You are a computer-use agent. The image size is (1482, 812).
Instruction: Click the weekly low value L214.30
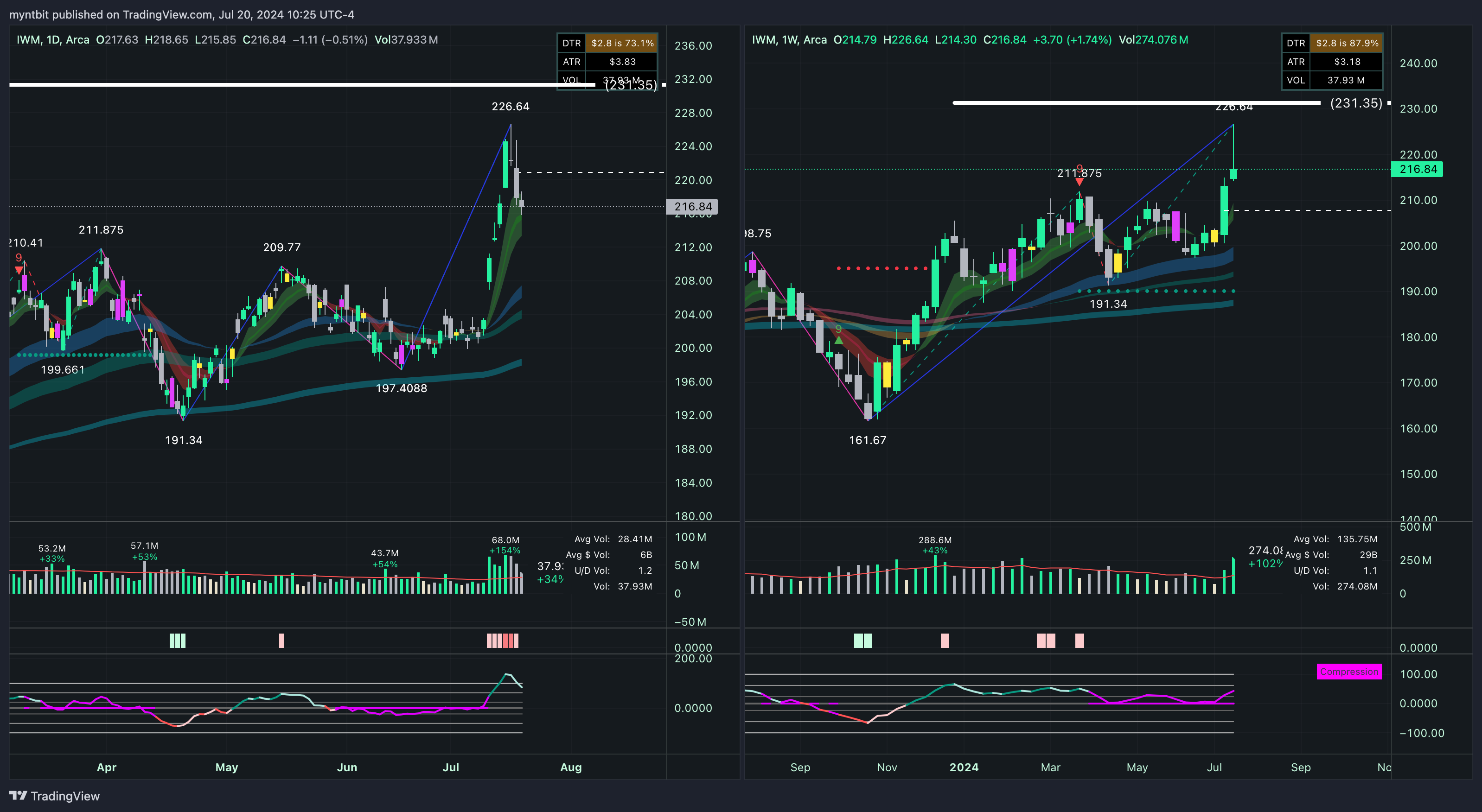956,40
